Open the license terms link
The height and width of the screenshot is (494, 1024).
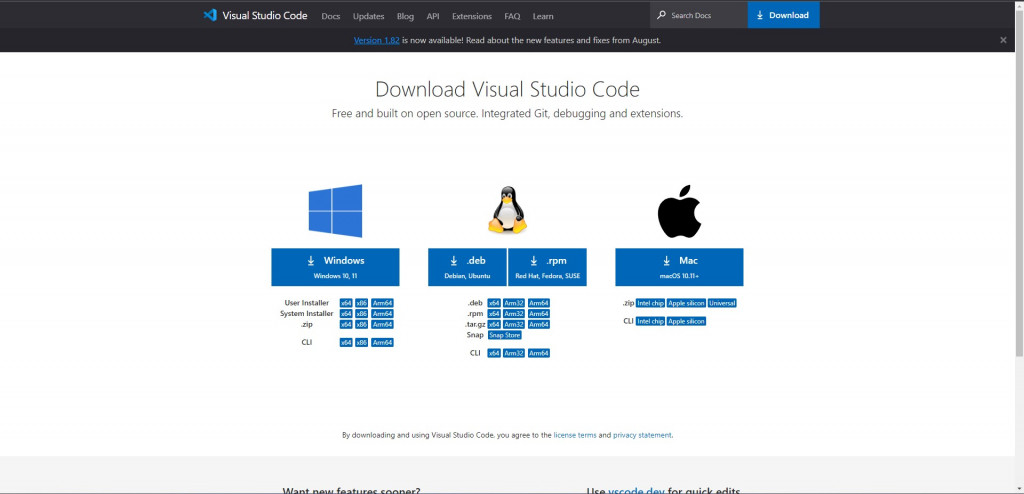pyautogui.click(x=575, y=435)
